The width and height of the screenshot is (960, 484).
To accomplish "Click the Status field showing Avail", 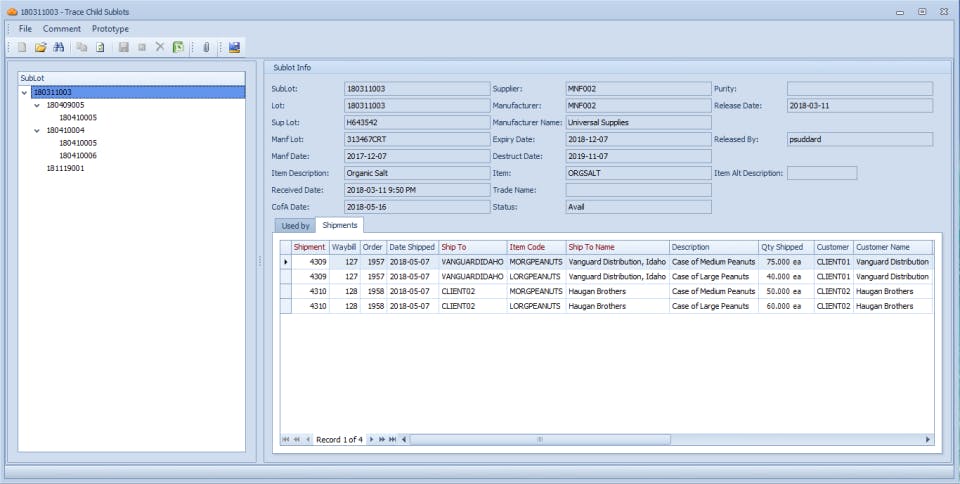I will click(639, 207).
